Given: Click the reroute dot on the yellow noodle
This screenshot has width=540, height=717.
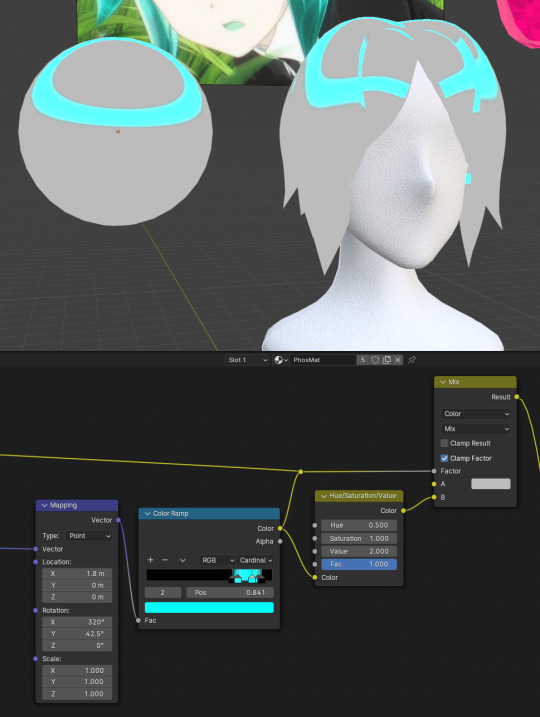Looking at the screenshot, I should [300, 471].
